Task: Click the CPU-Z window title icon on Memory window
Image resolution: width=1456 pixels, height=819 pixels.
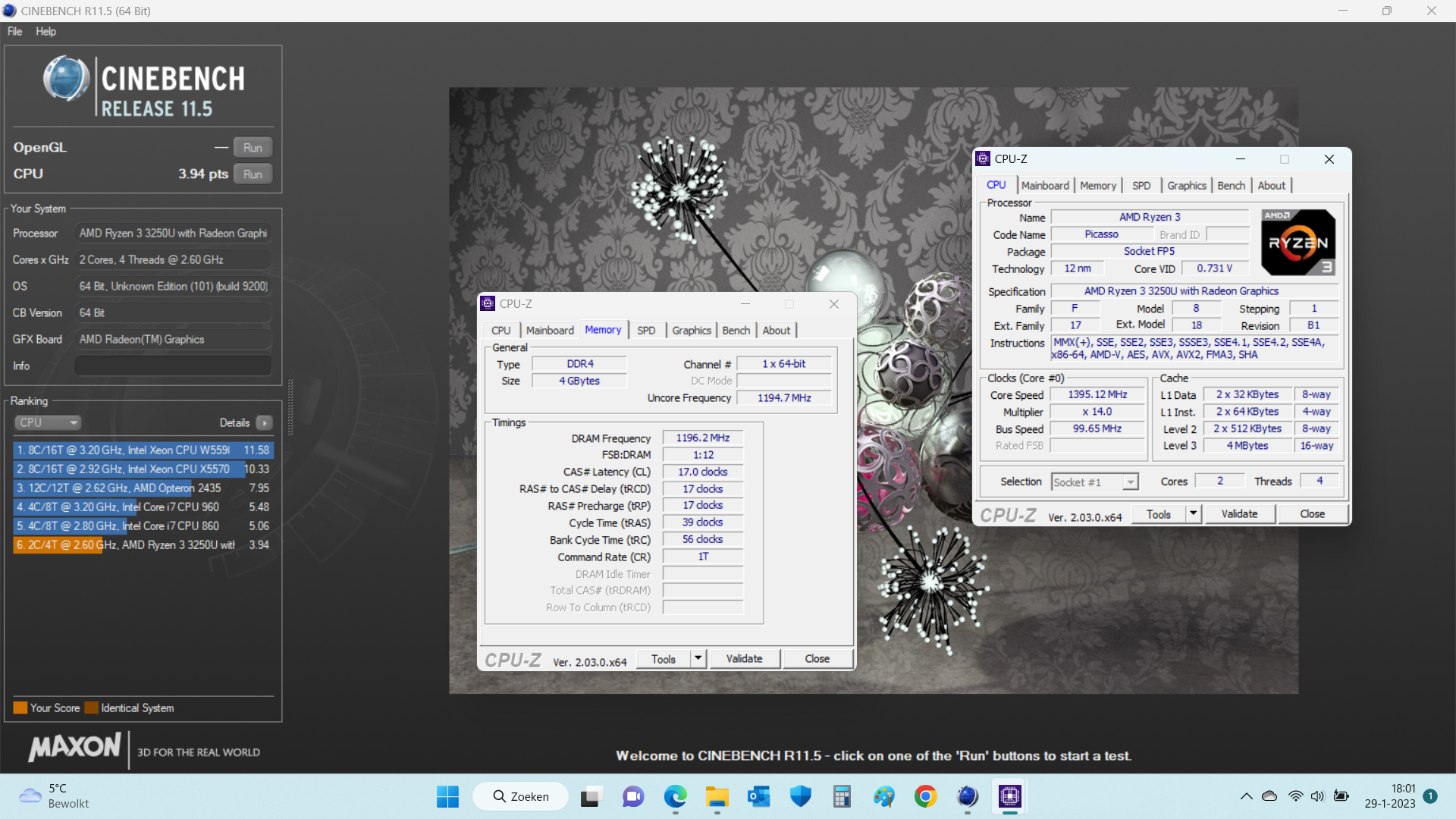Action: (x=488, y=303)
